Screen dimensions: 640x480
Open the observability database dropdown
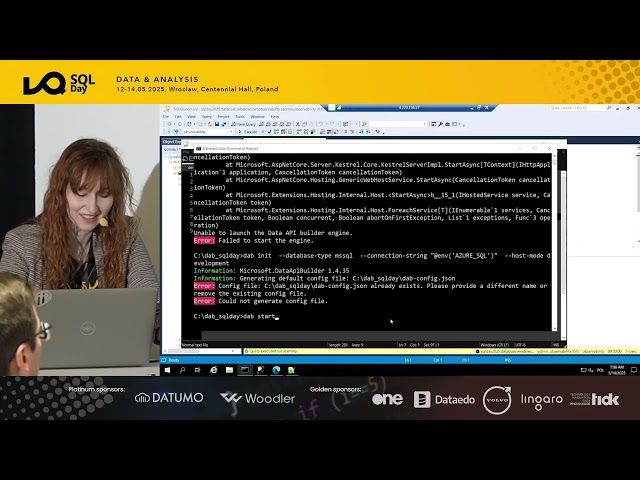tap(208, 132)
